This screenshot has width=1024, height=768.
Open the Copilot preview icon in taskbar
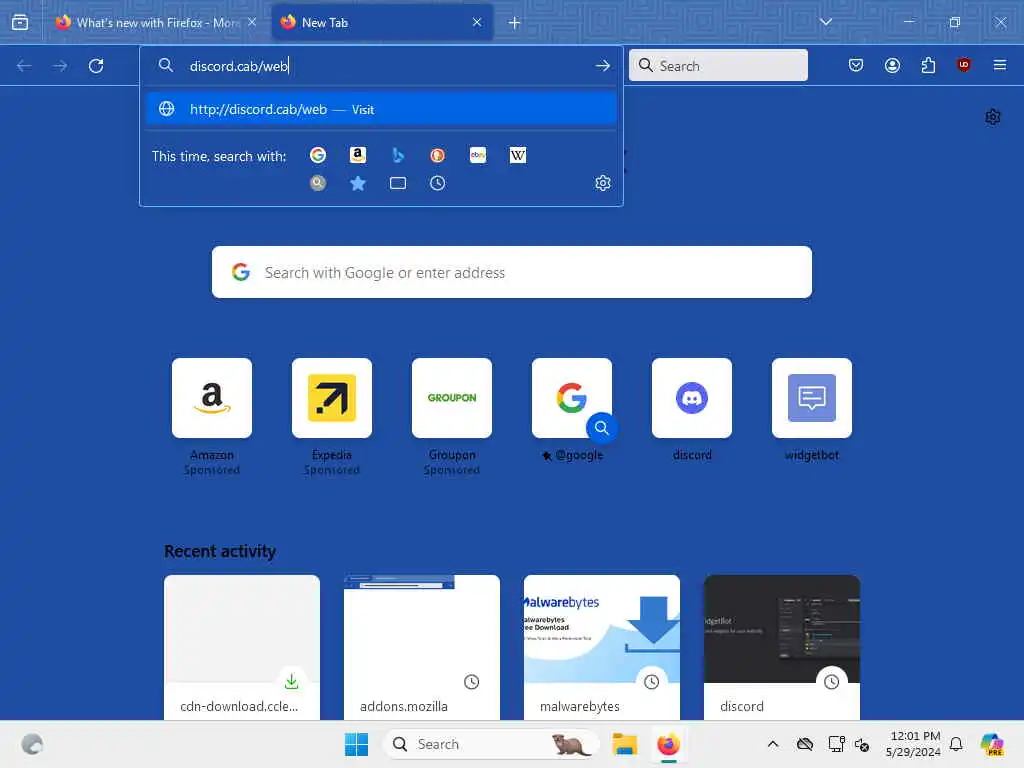(992, 744)
